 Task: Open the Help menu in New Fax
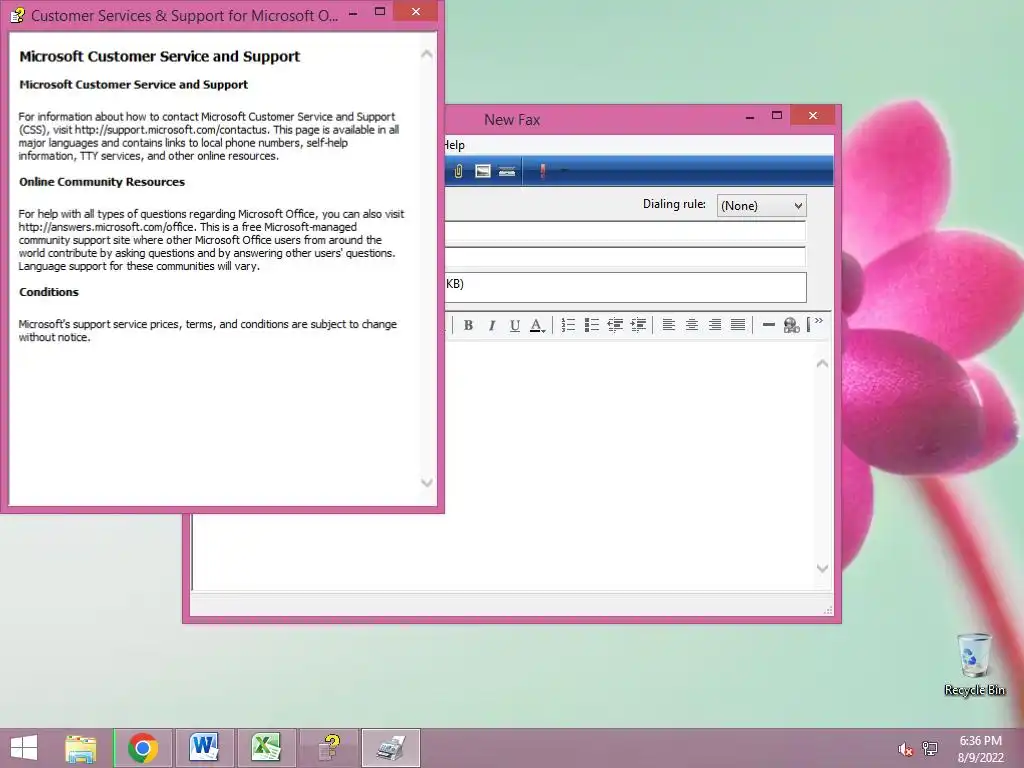coord(455,145)
